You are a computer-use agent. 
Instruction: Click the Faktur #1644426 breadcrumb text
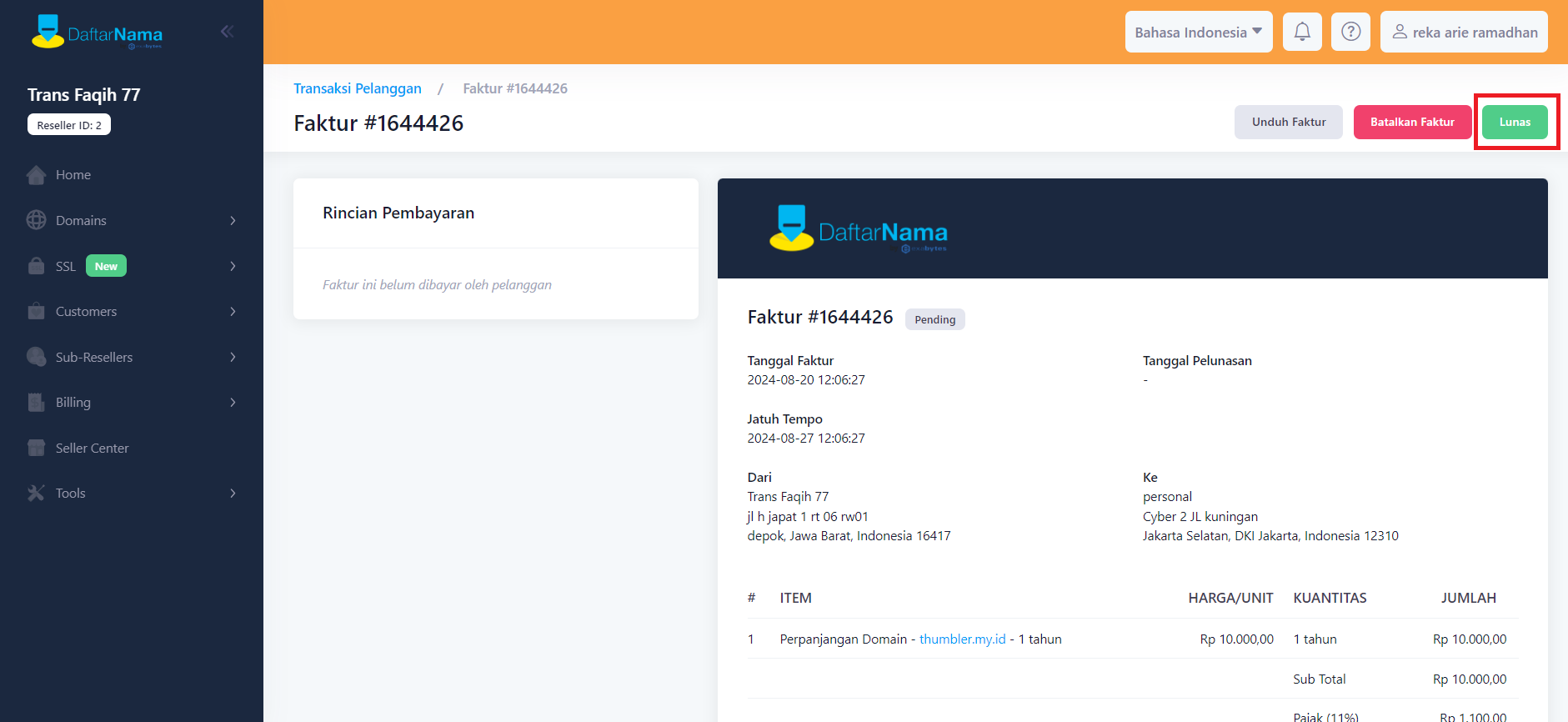point(515,88)
